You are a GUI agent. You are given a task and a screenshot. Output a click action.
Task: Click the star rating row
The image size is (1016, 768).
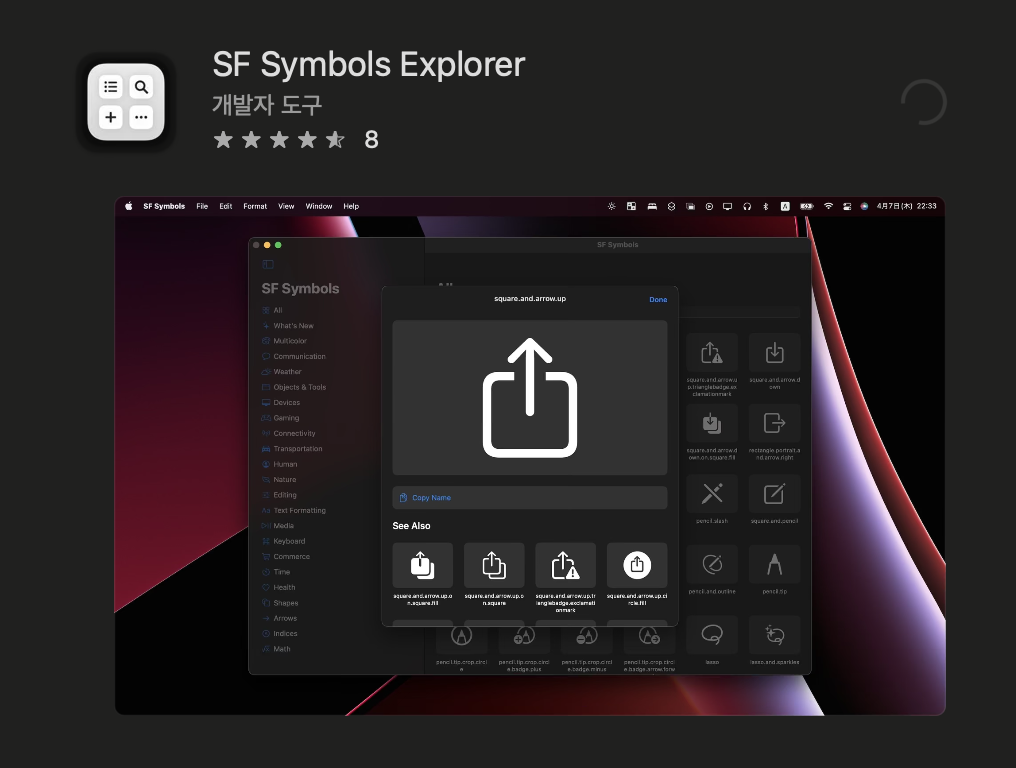(x=279, y=139)
